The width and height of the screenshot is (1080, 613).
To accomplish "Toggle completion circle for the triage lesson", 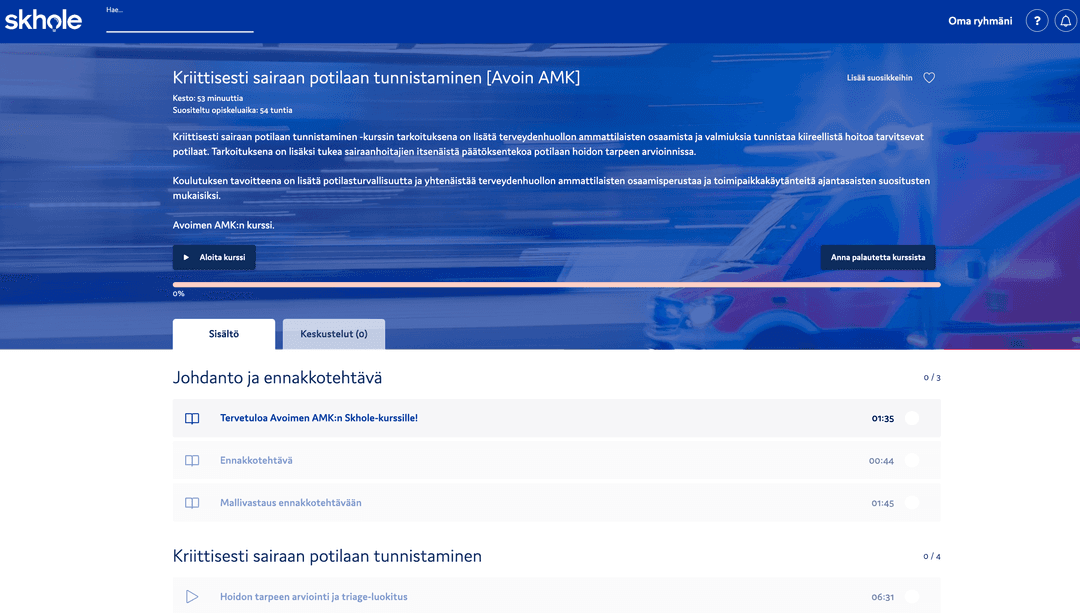I will (x=911, y=596).
